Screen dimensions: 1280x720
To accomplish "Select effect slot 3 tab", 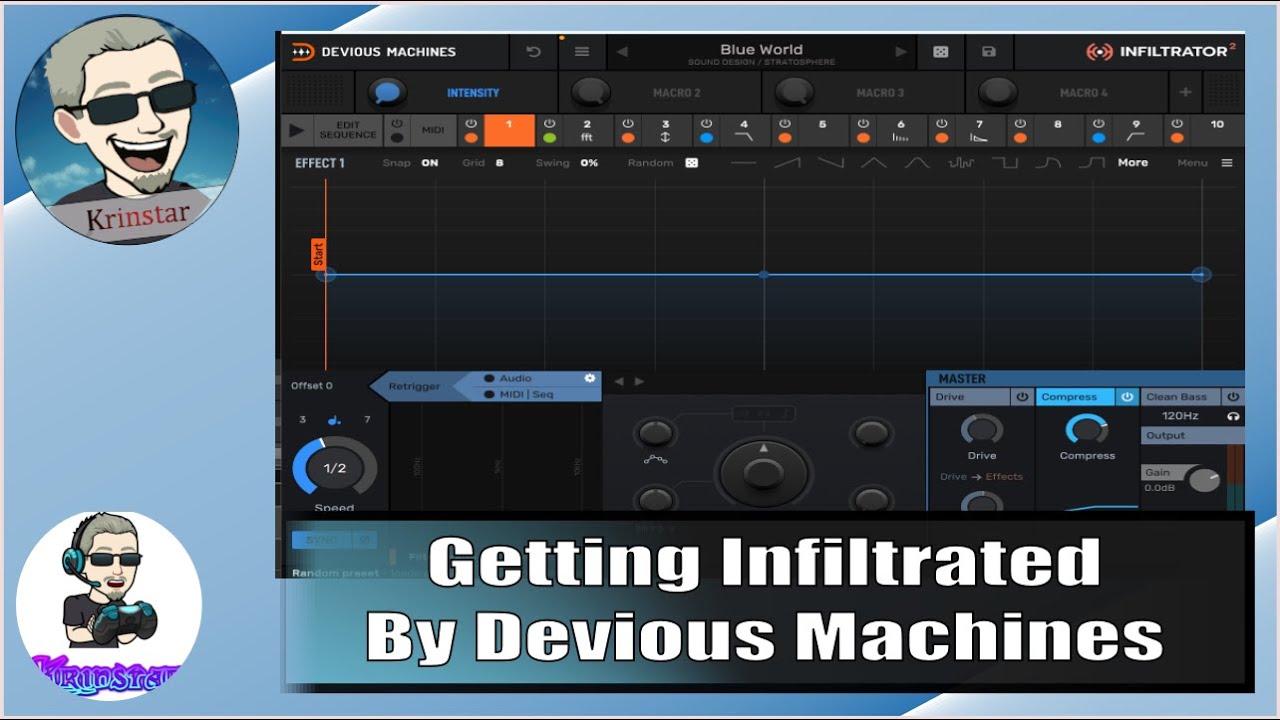I will click(x=666, y=130).
